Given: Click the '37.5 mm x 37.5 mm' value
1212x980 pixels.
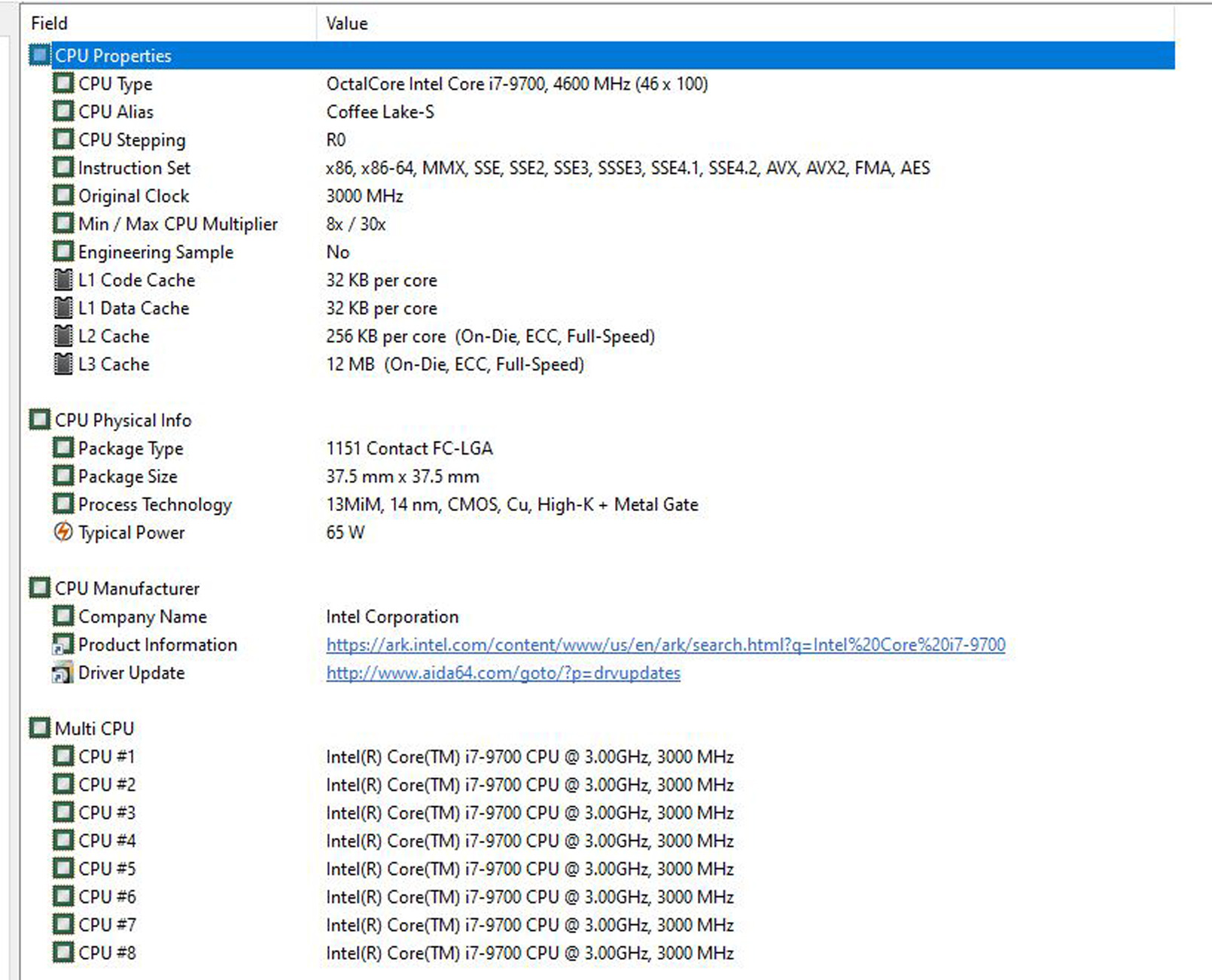Looking at the screenshot, I should pos(403,476).
